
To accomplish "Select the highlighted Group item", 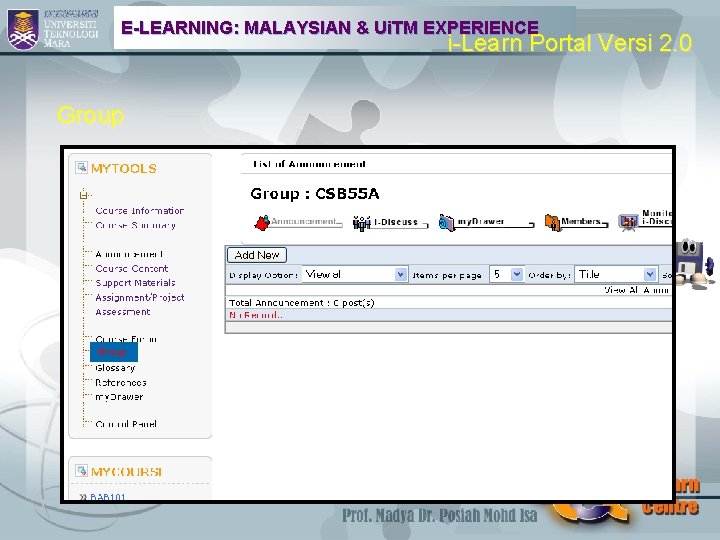I will pyautogui.click(x=113, y=352).
